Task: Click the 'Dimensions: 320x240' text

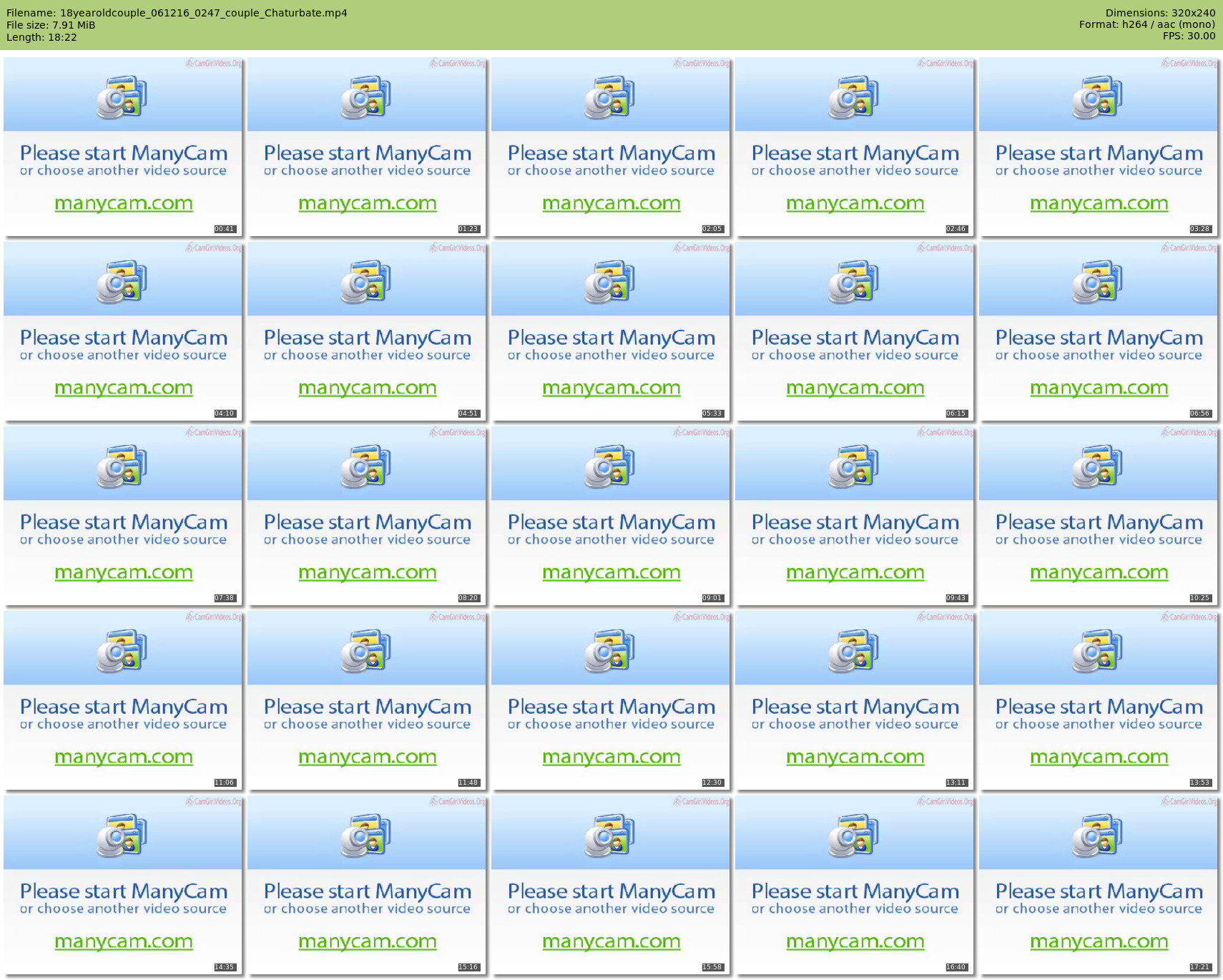Action: tap(1160, 13)
